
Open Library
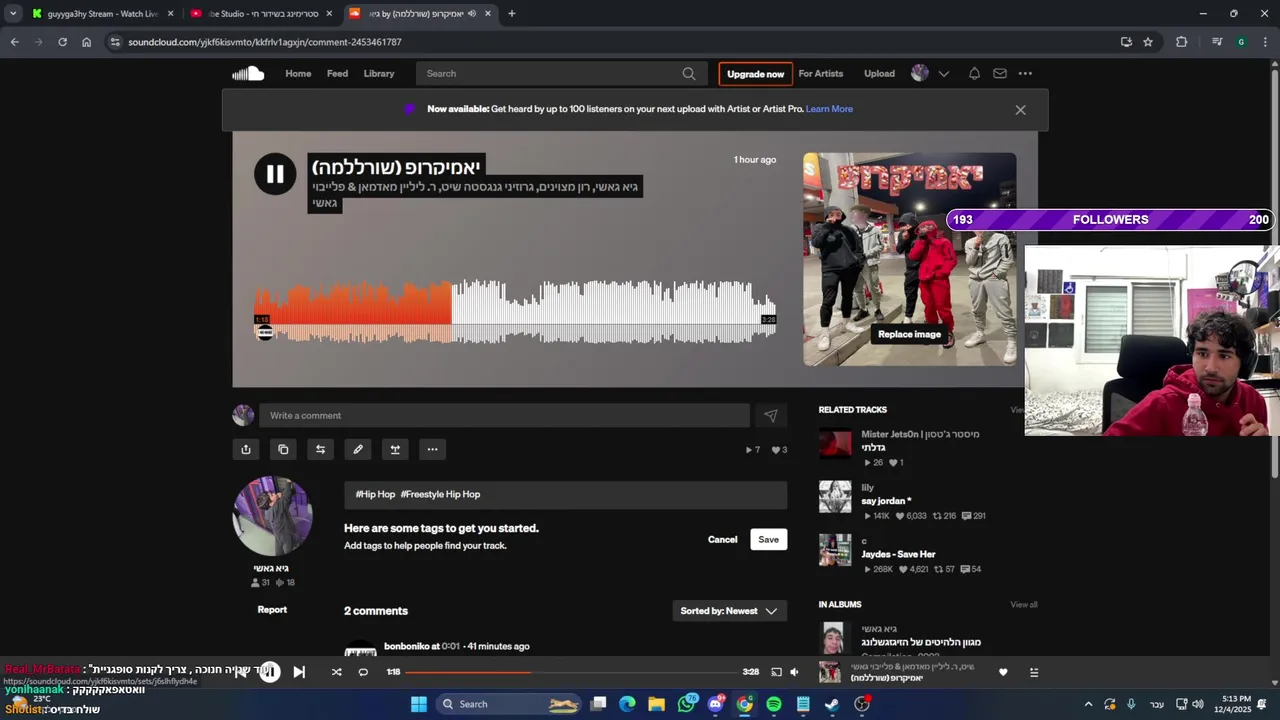(x=379, y=73)
